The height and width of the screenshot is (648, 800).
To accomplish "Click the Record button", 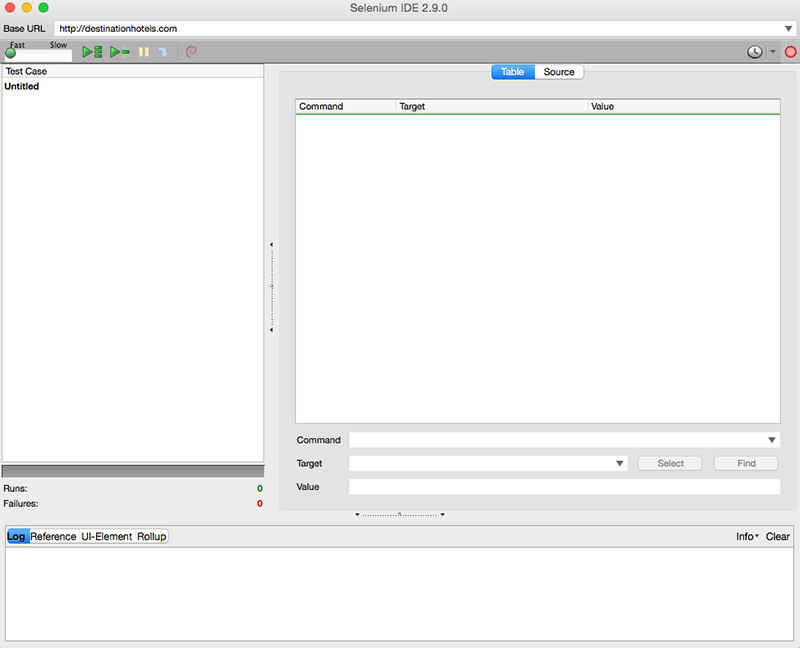I will [791, 51].
